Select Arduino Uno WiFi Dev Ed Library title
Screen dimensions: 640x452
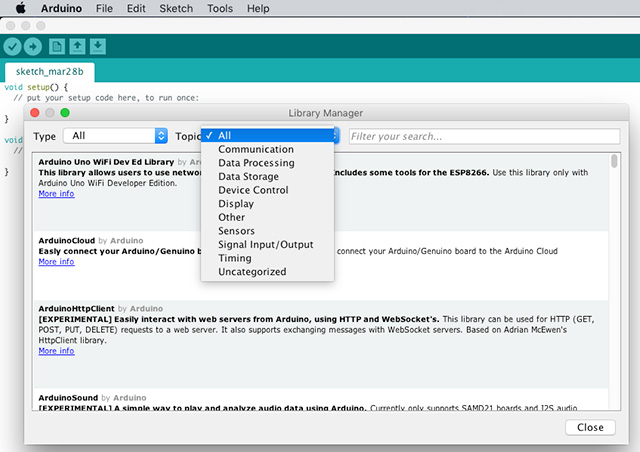(106, 162)
